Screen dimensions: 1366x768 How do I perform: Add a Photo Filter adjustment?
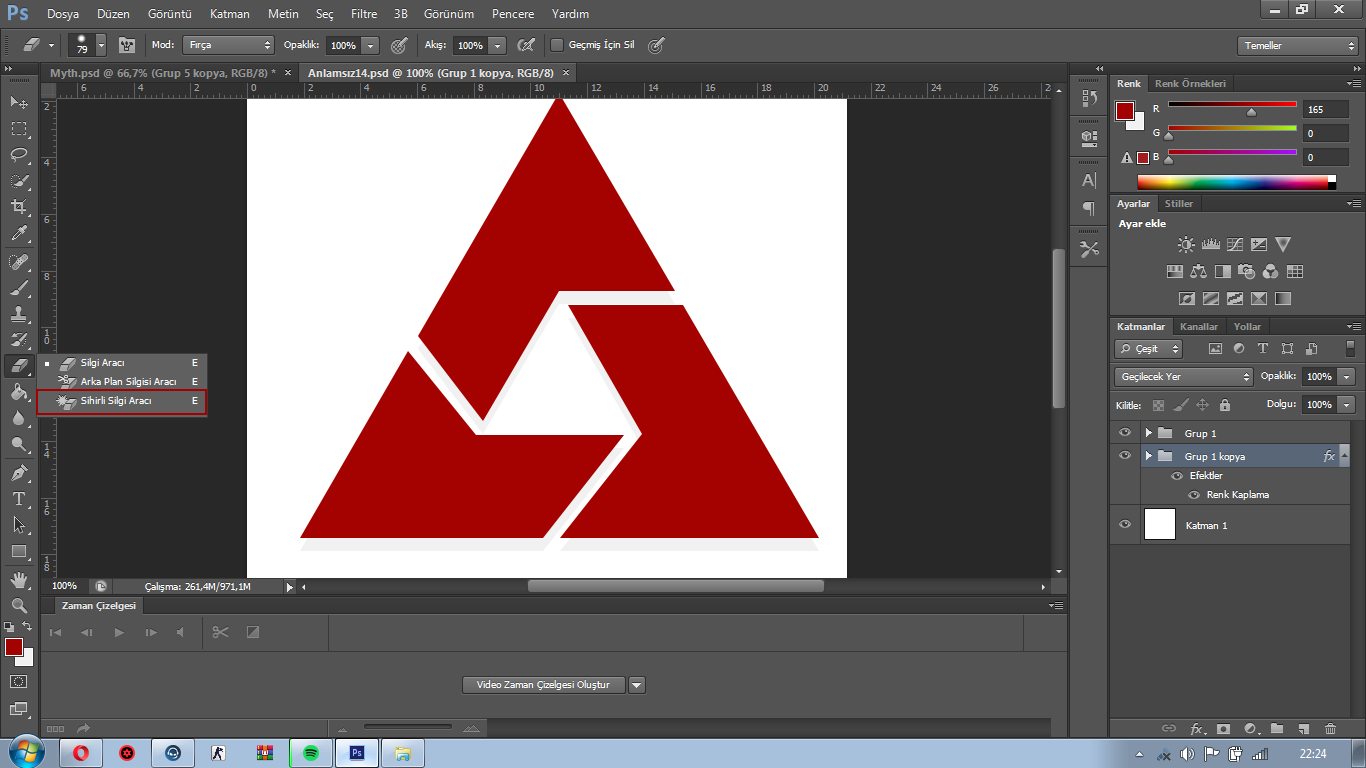(1246, 271)
